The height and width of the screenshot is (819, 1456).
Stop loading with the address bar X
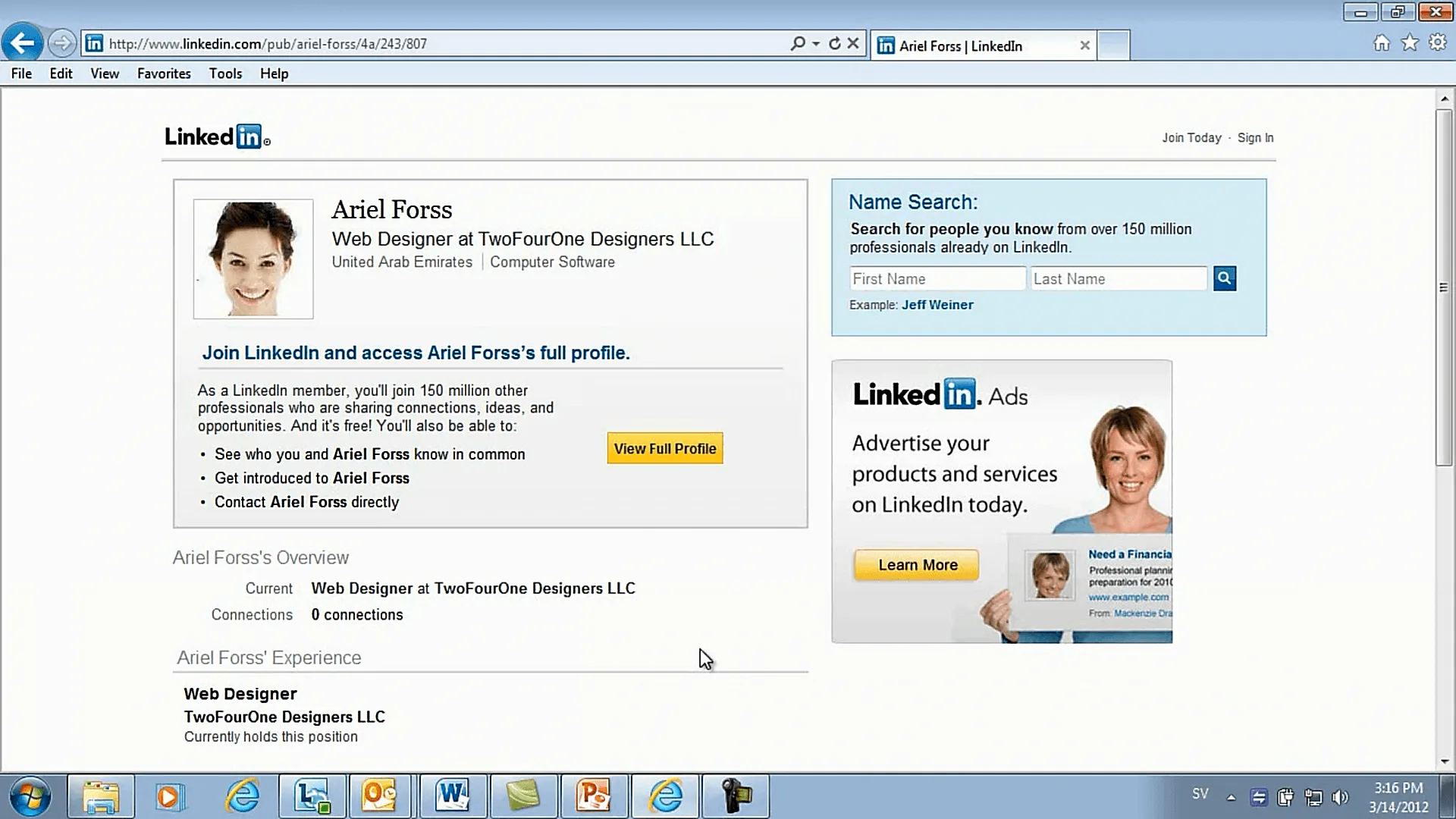[x=853, y=43]
